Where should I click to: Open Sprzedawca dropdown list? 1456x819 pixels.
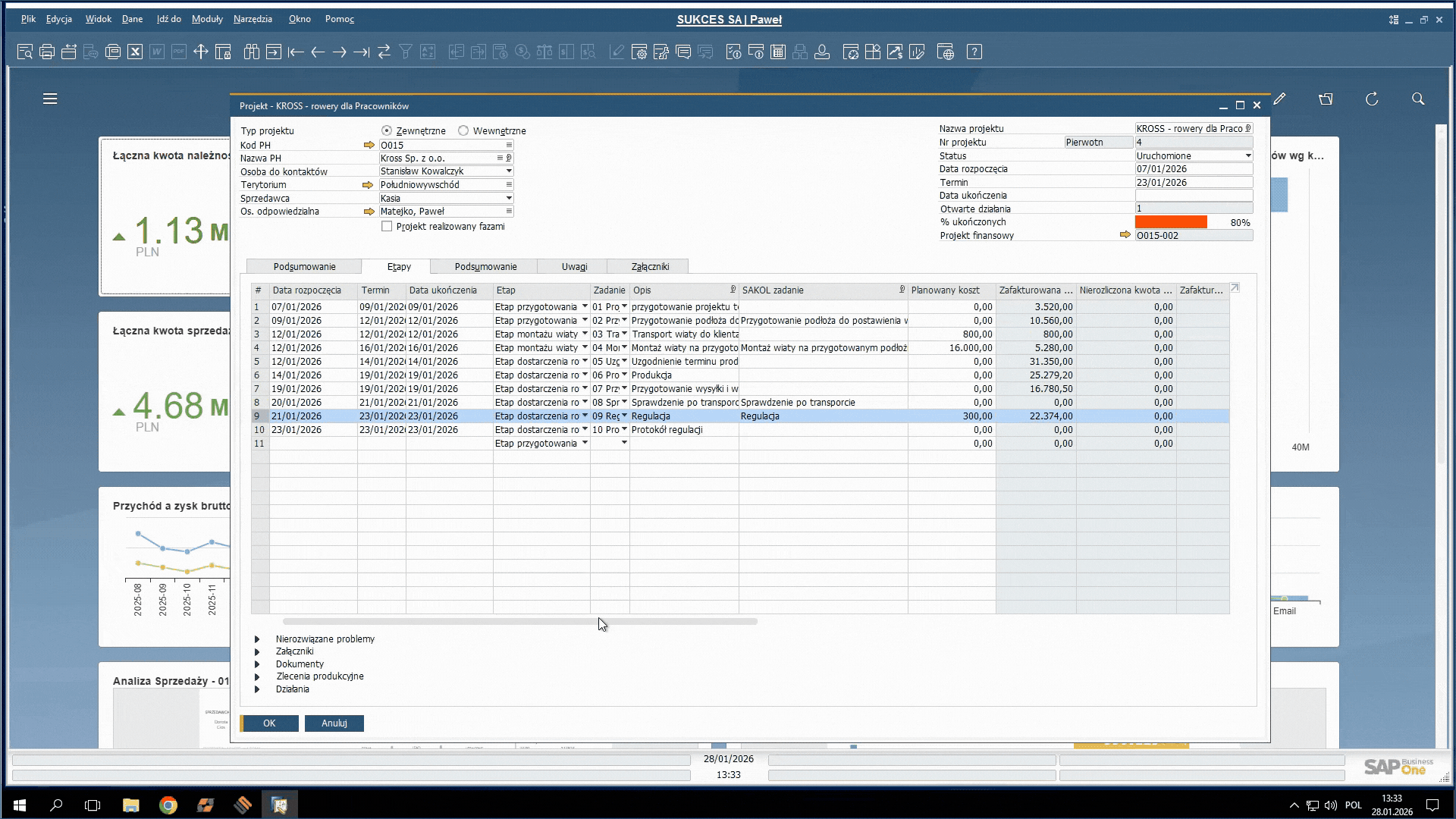509,198
